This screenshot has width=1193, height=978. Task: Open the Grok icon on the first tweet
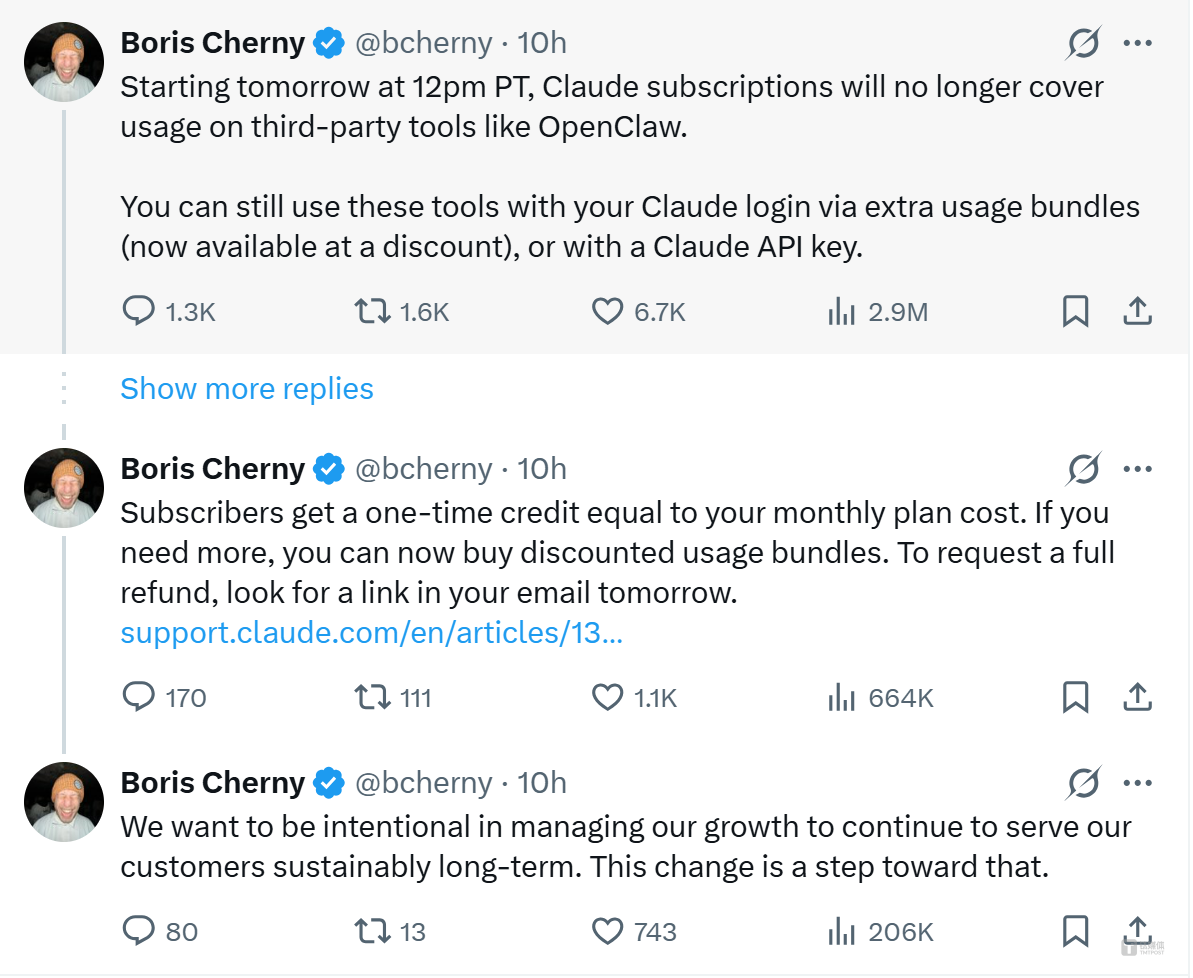pos(1083,43)
